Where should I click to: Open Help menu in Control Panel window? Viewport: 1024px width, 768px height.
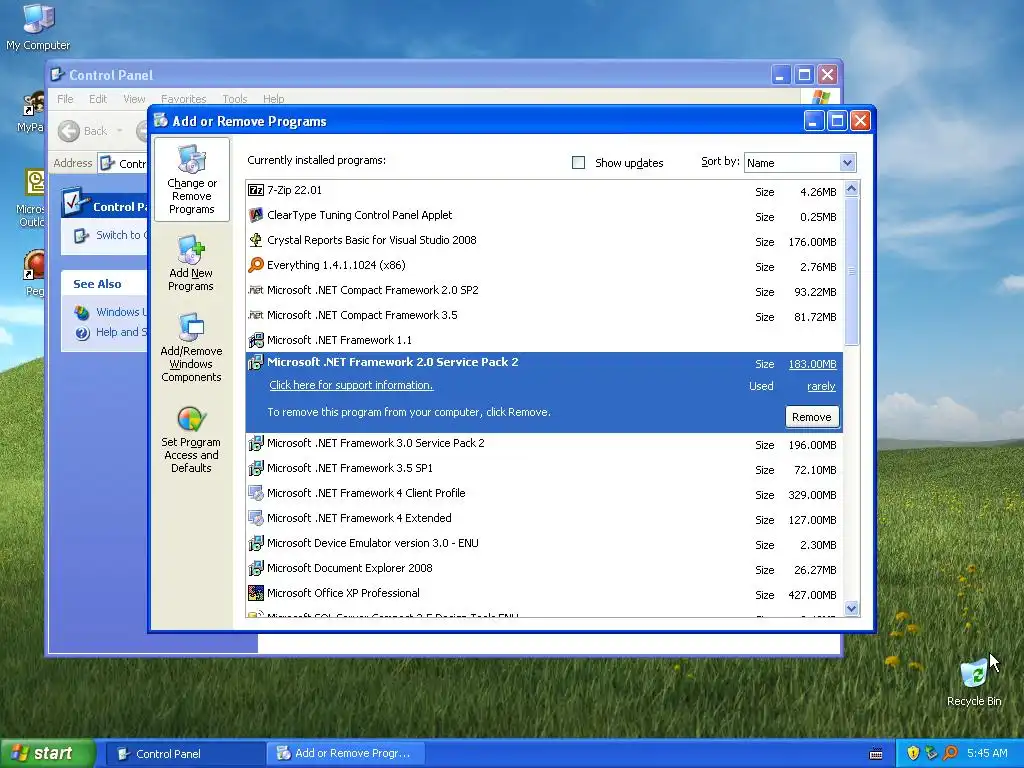(x=274, y=99)
